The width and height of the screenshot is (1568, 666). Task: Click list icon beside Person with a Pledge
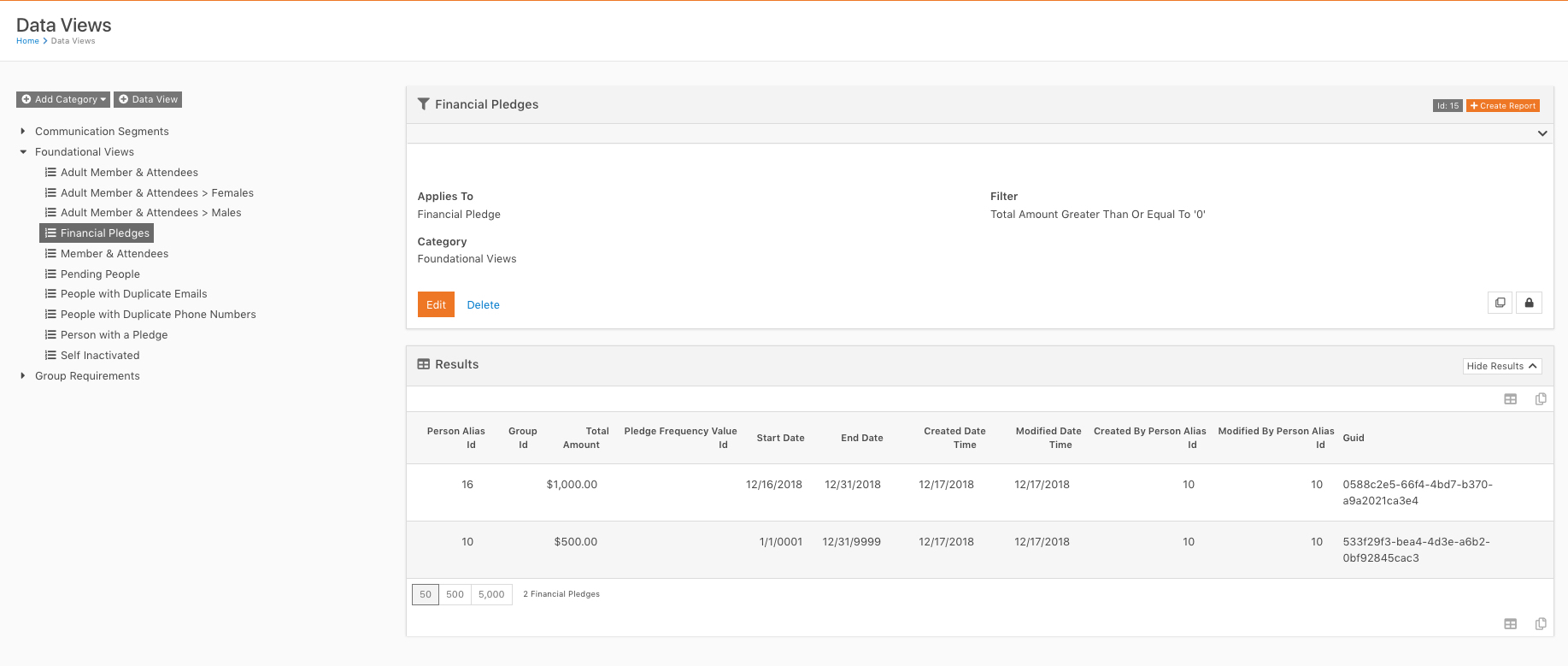50,334
